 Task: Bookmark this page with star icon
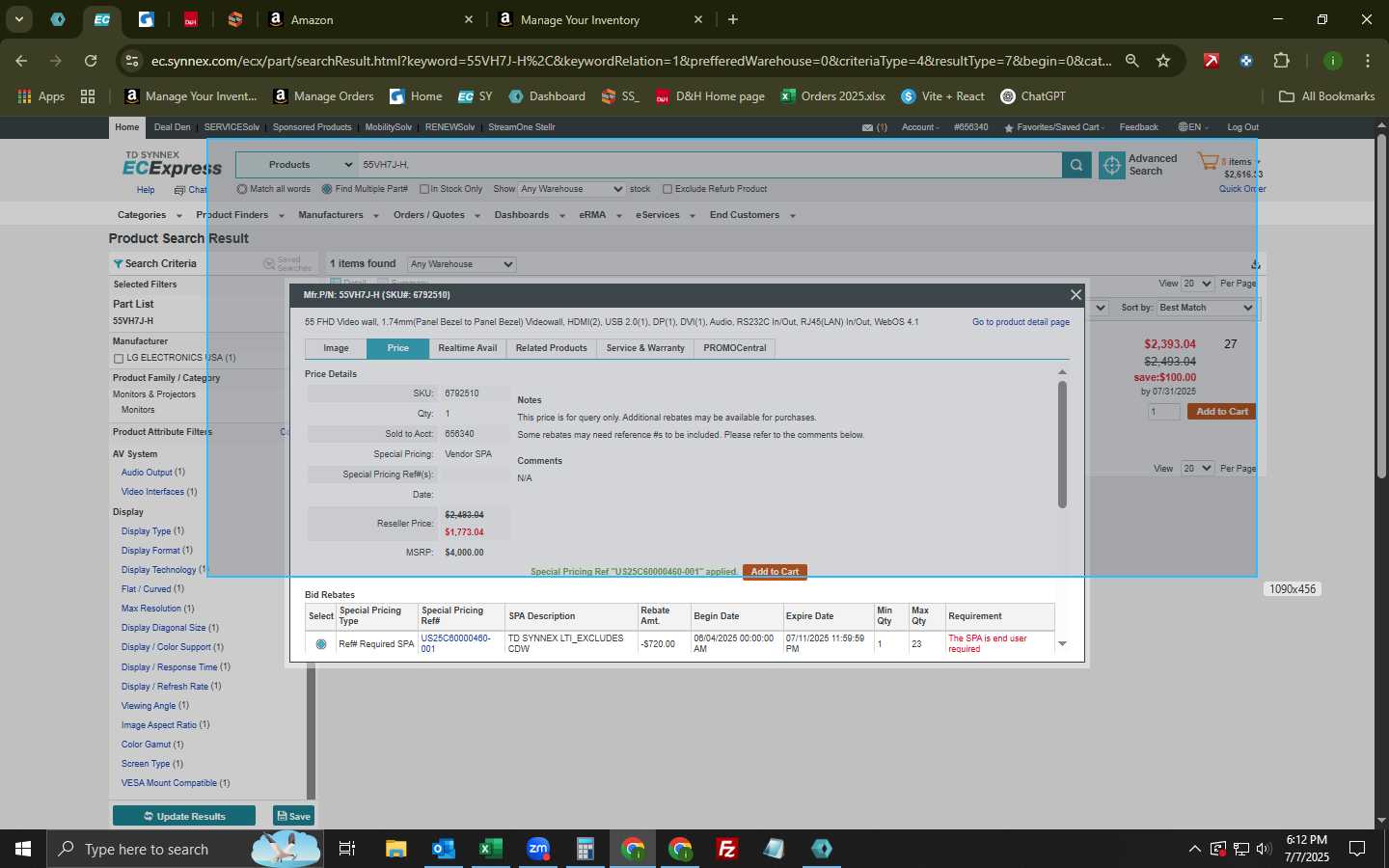pos(1163,61)
